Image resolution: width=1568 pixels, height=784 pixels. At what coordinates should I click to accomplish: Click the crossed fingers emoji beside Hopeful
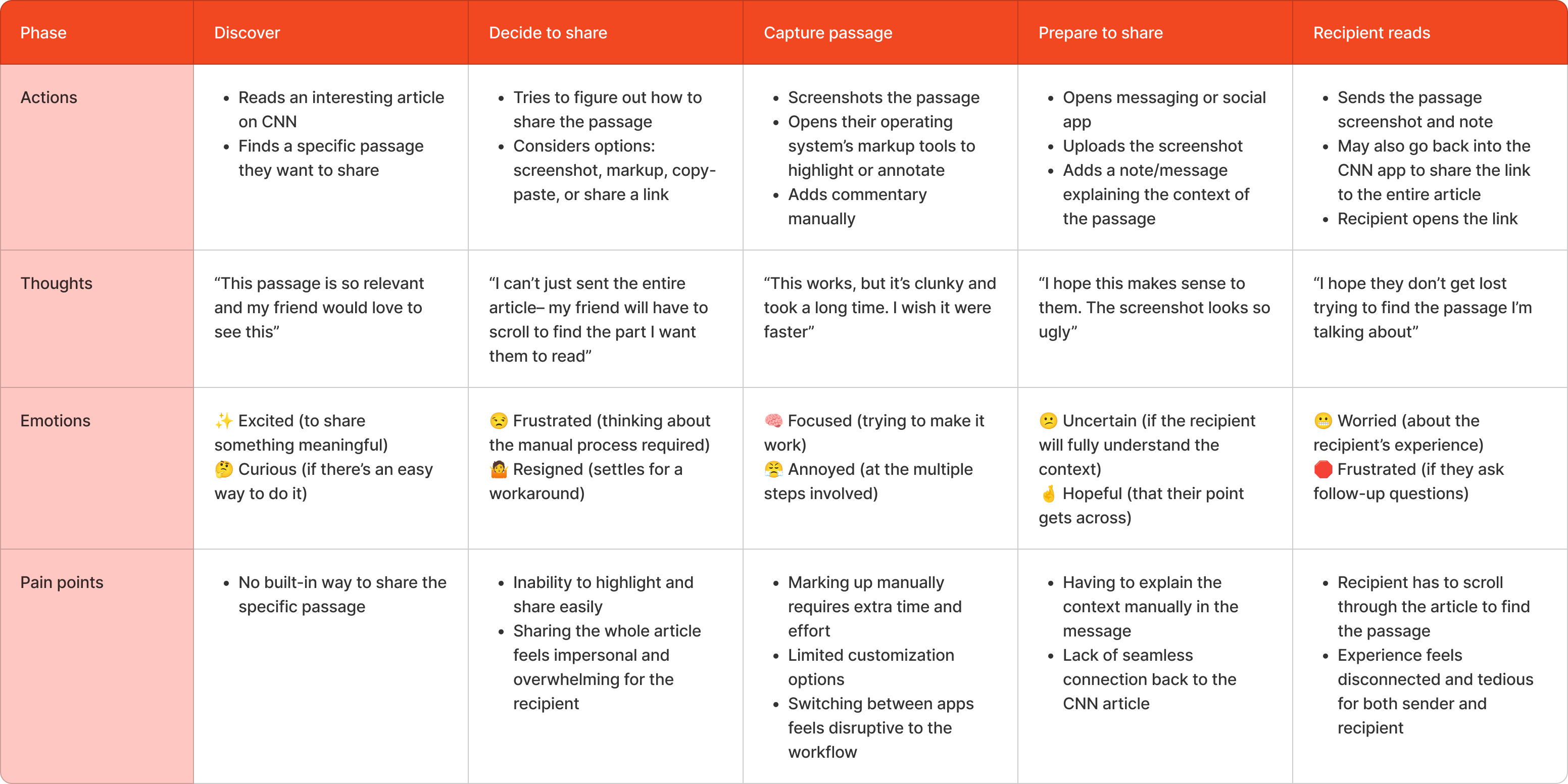pos(1048,494)
